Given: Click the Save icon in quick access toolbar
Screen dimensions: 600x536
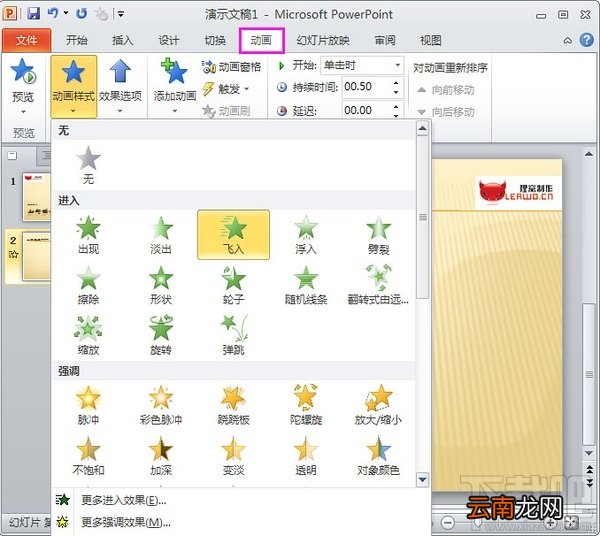Looking at the screenshot, I should coord(33,14).
